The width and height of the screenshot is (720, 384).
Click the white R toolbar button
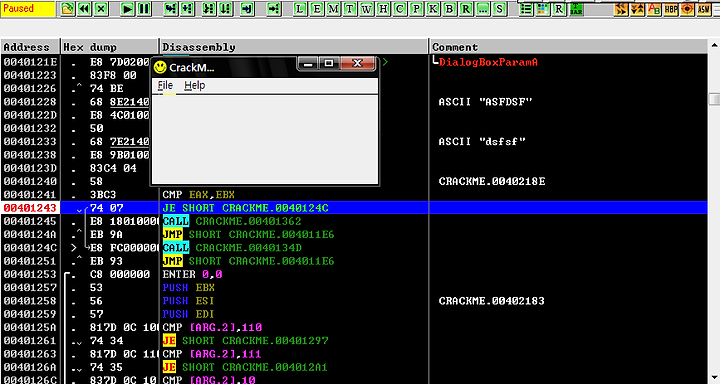click(x=559, y=9)
